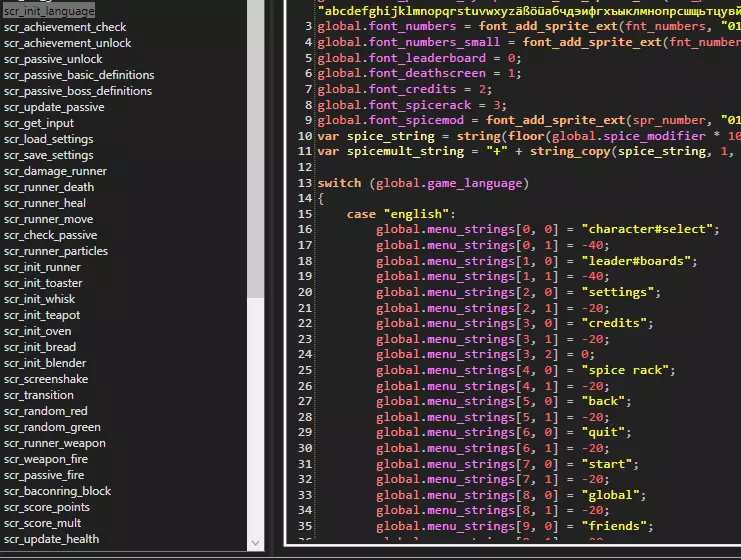
Task: Open scr_init_teapot script
Action: (42, 315)
